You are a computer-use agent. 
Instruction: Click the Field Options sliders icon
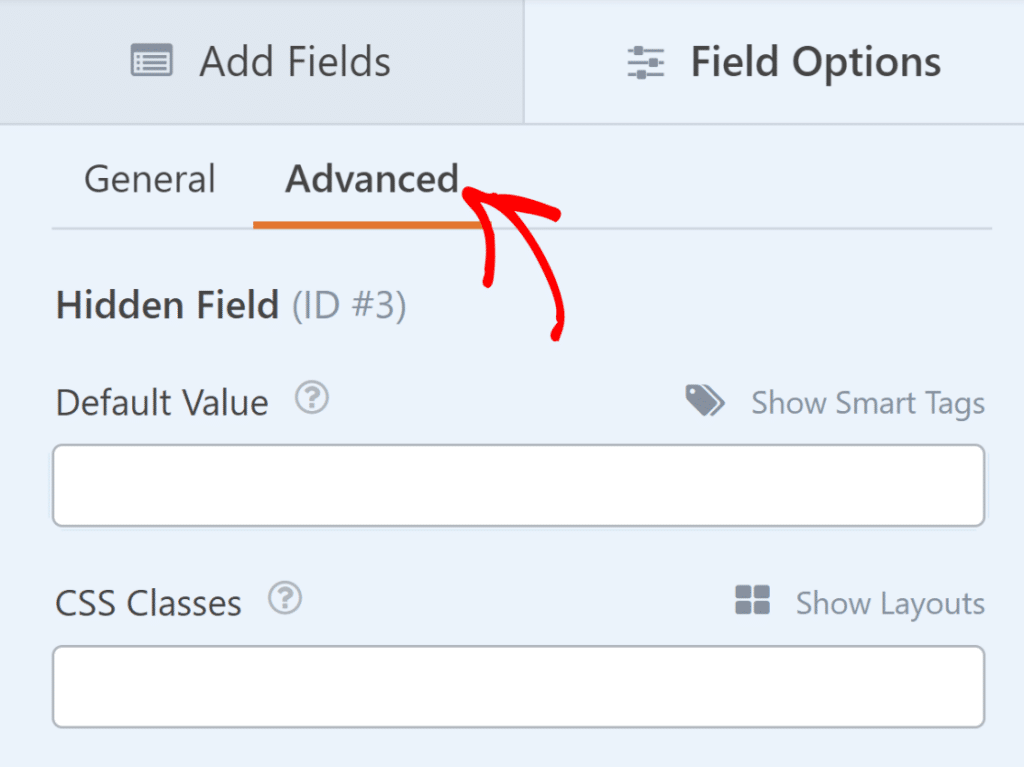click(x=646, y=60)
